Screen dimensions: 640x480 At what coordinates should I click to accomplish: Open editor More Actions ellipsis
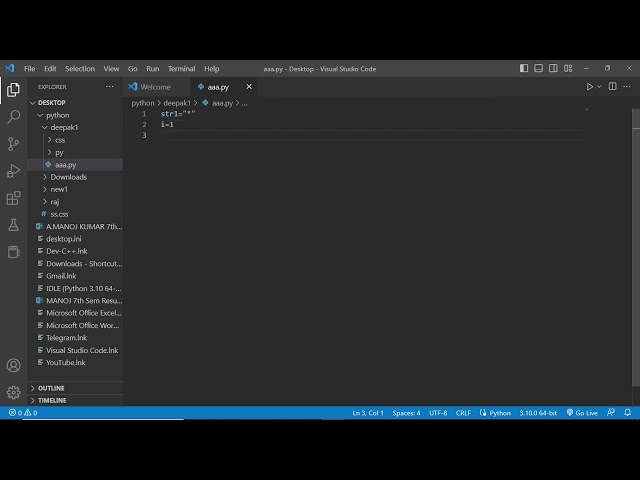pyautogui.click(x=627, y=87)
